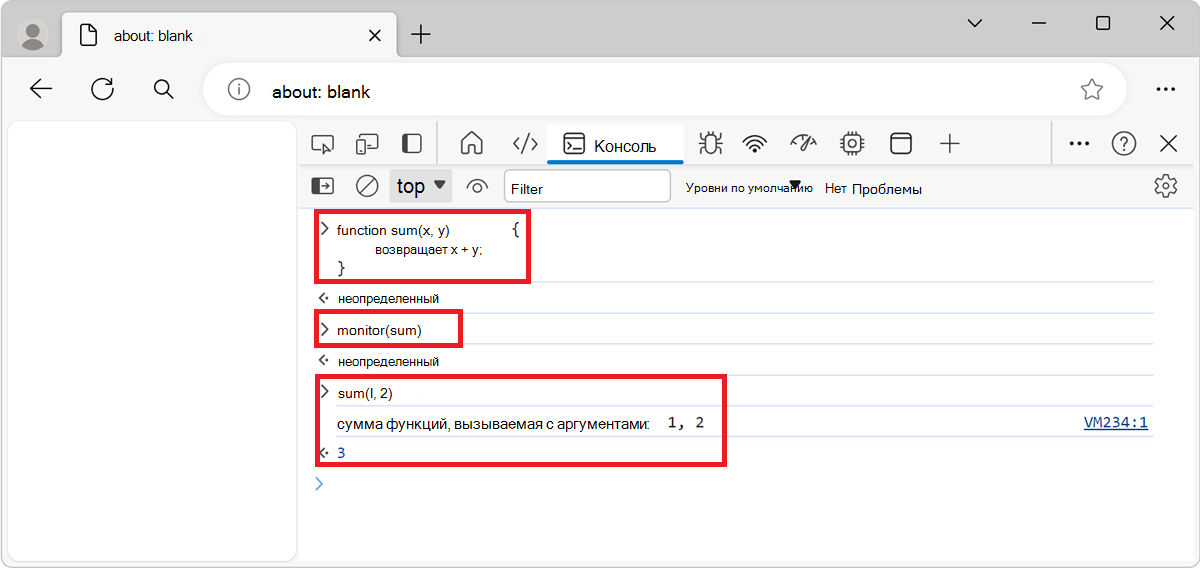Screen dimensions: 1200x568
Task: Open the Application window icon tool
Action: click(x=901, y=144)
